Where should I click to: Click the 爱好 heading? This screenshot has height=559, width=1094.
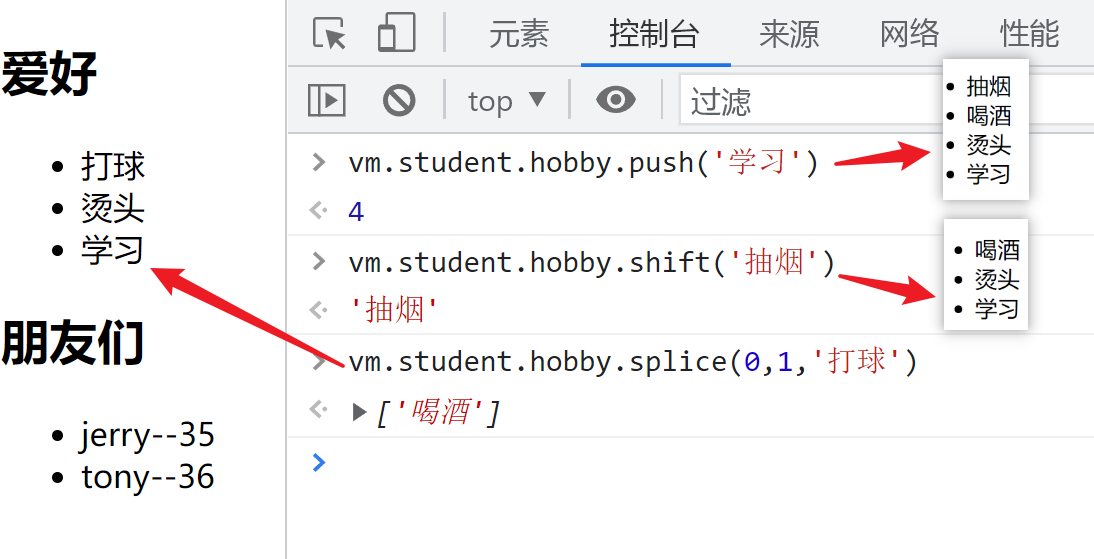[x=50, y=75]
